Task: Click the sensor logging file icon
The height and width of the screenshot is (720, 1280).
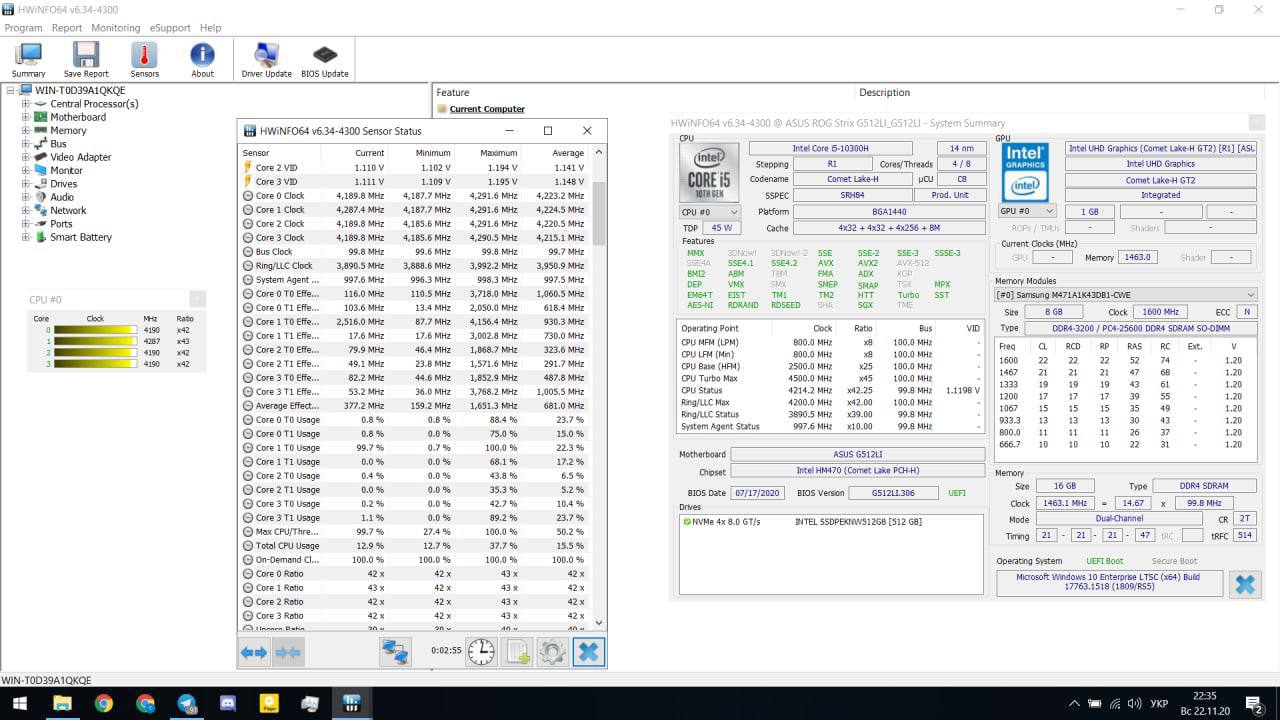Action: [517, 652]
